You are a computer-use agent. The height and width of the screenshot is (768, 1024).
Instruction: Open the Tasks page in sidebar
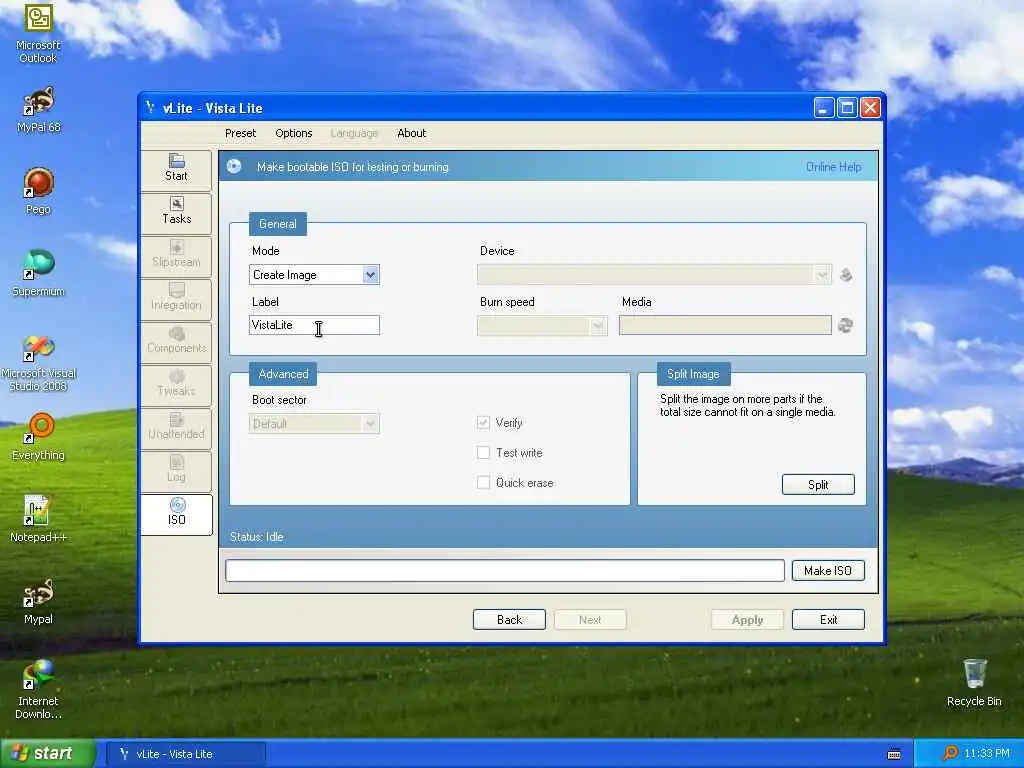(176, 212)
